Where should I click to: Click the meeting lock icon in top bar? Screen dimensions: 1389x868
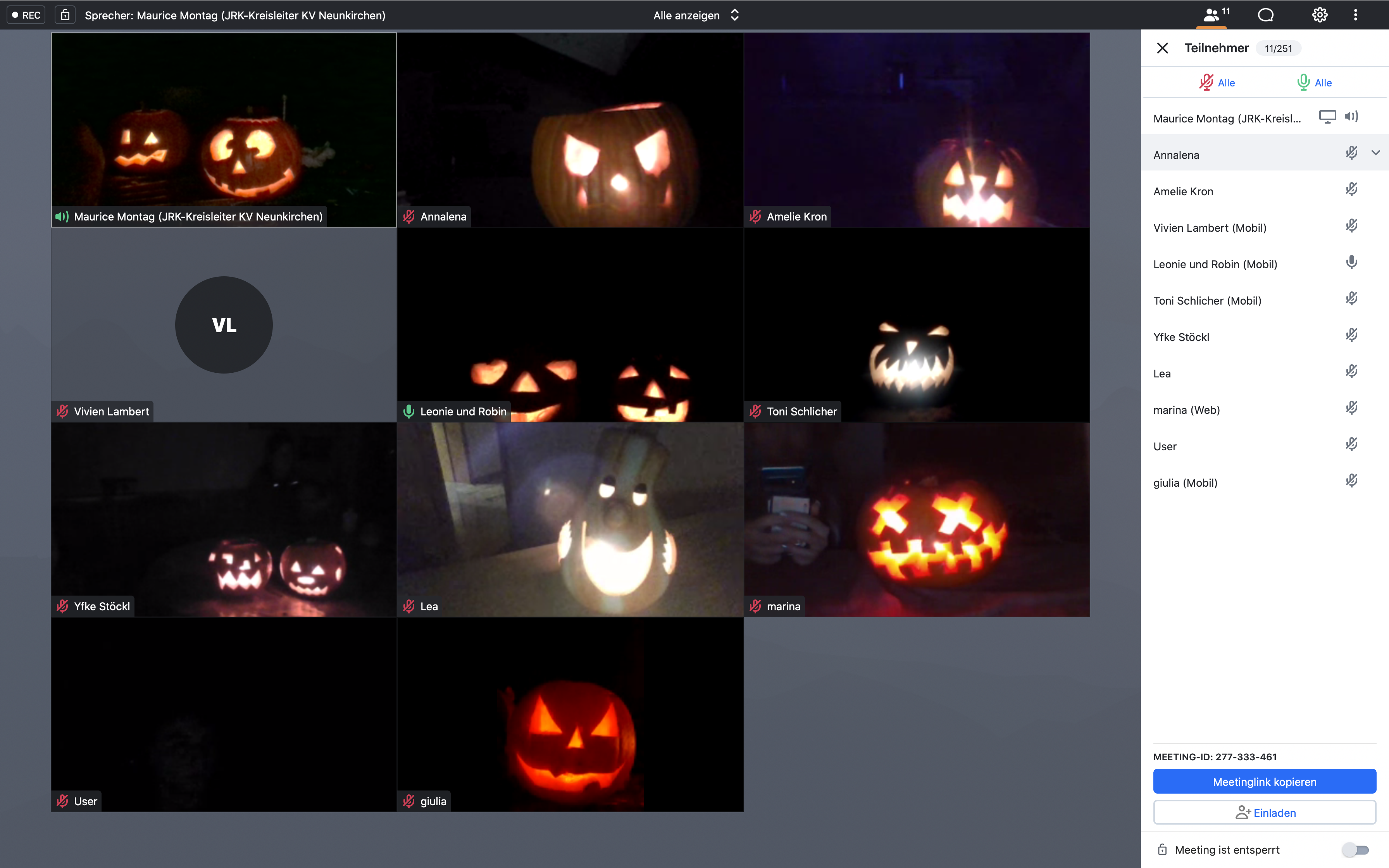[65, 15]
